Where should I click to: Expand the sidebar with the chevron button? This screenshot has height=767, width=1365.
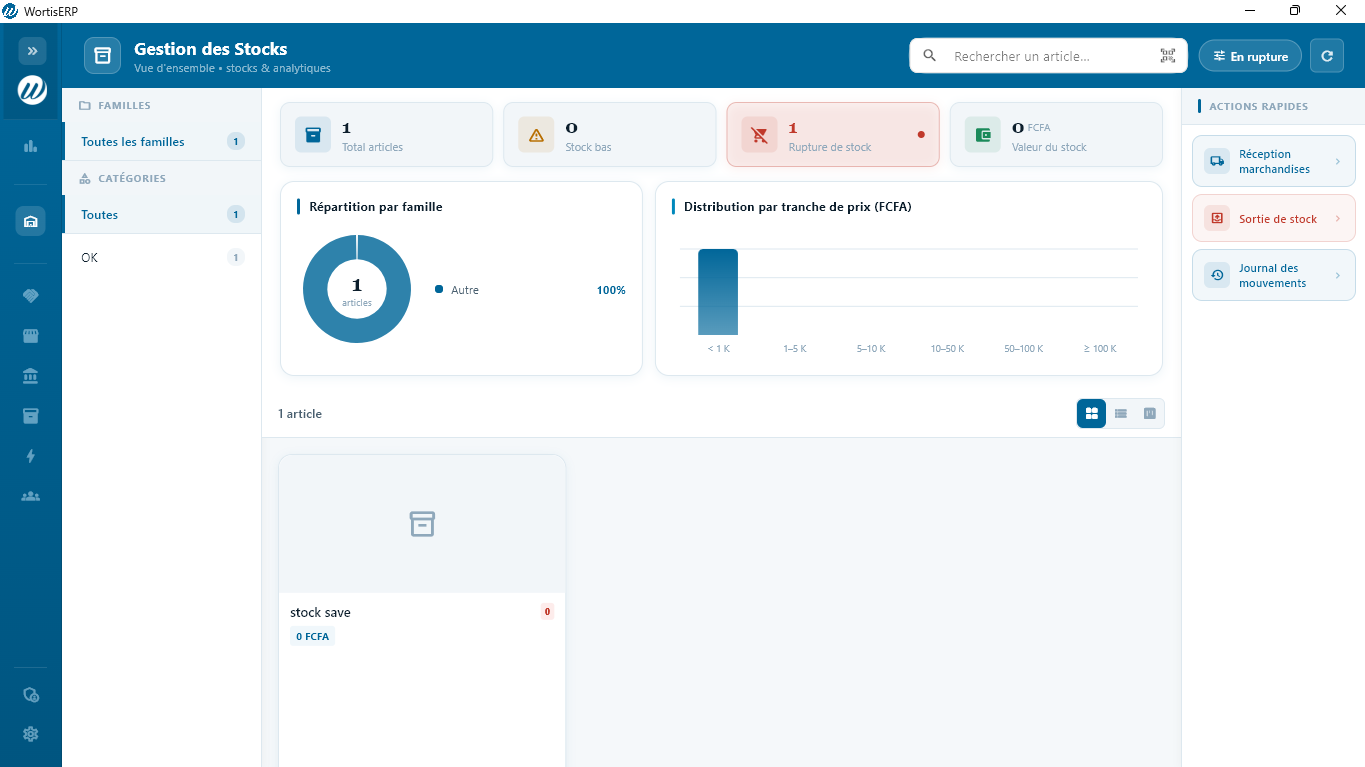[x=32, y=50]
